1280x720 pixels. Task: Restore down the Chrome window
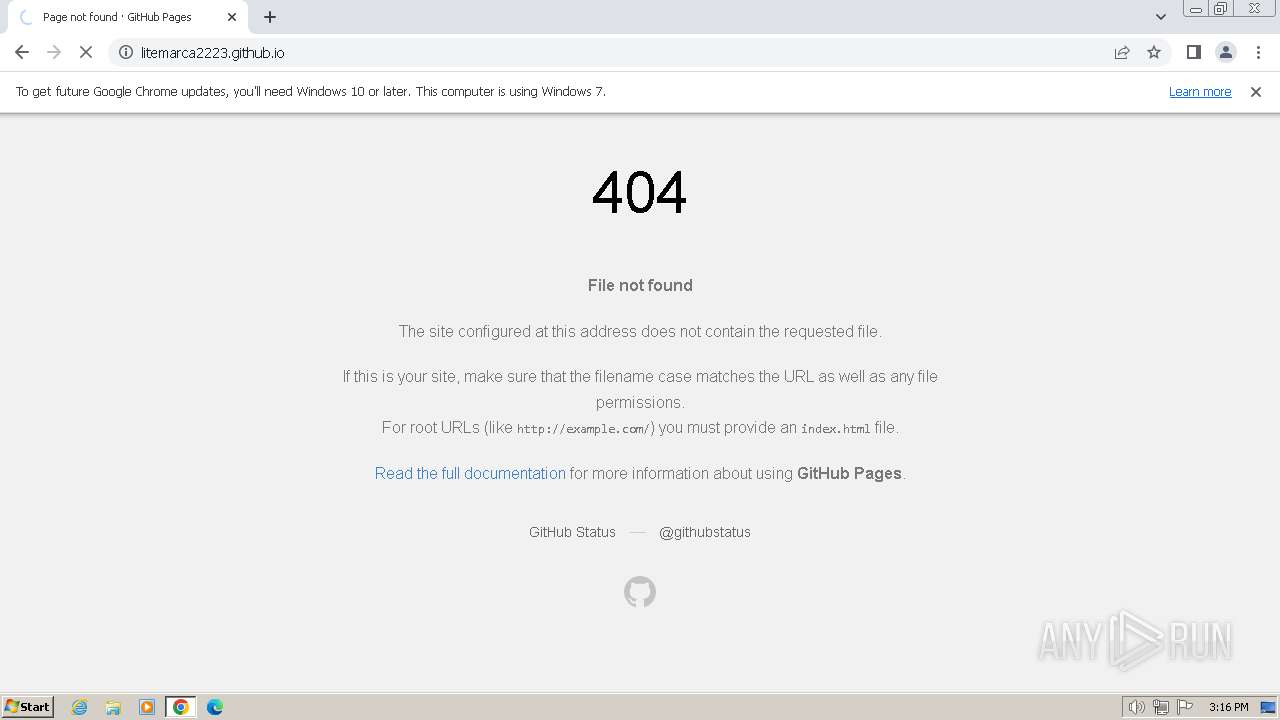coord(1221,9)
